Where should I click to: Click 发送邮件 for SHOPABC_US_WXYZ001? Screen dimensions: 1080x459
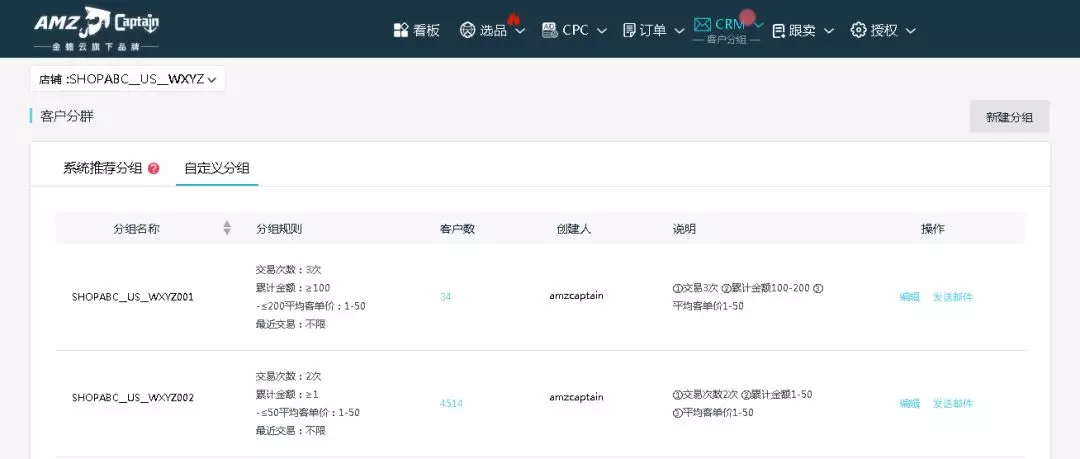pyautogui.click(x=953, y=297)
